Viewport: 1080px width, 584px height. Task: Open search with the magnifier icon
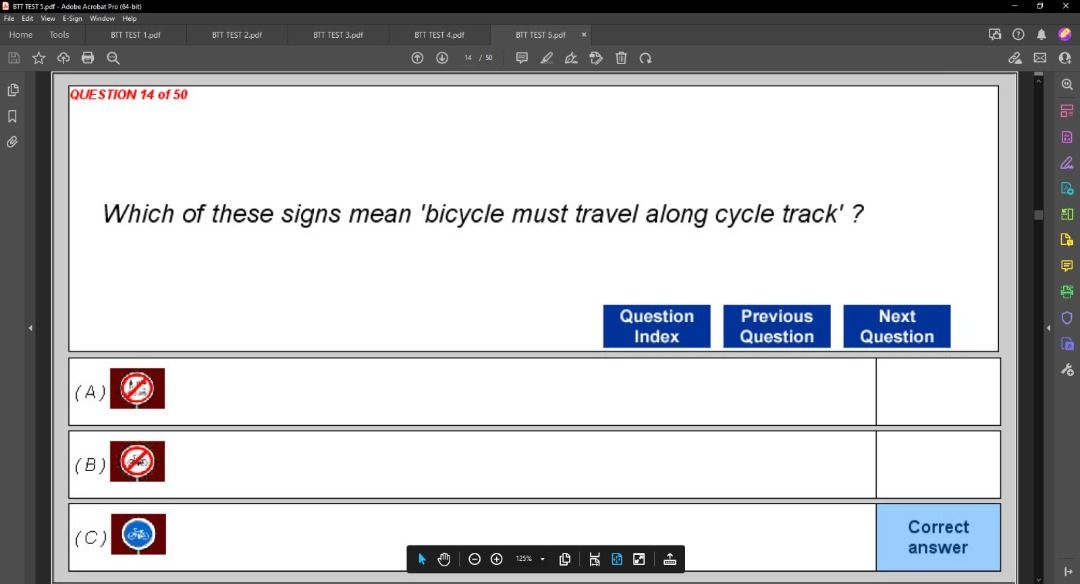pos(113,58)
